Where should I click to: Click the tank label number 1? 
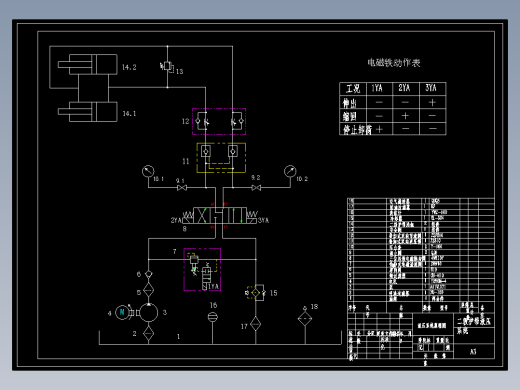(x=178, y=337)
